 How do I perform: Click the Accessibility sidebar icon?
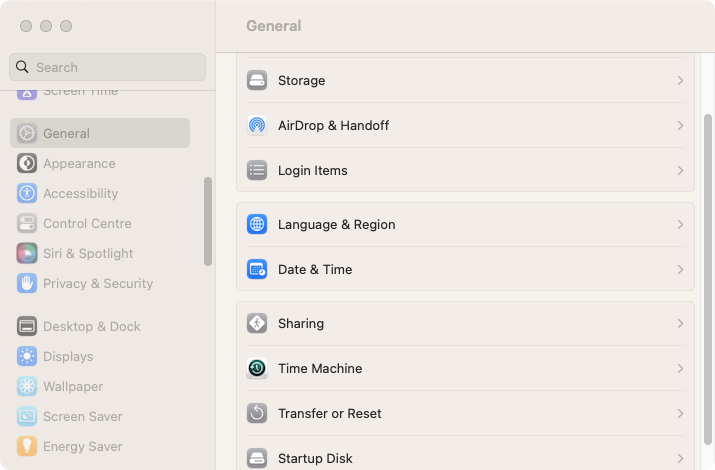click(x=27, y=193)
